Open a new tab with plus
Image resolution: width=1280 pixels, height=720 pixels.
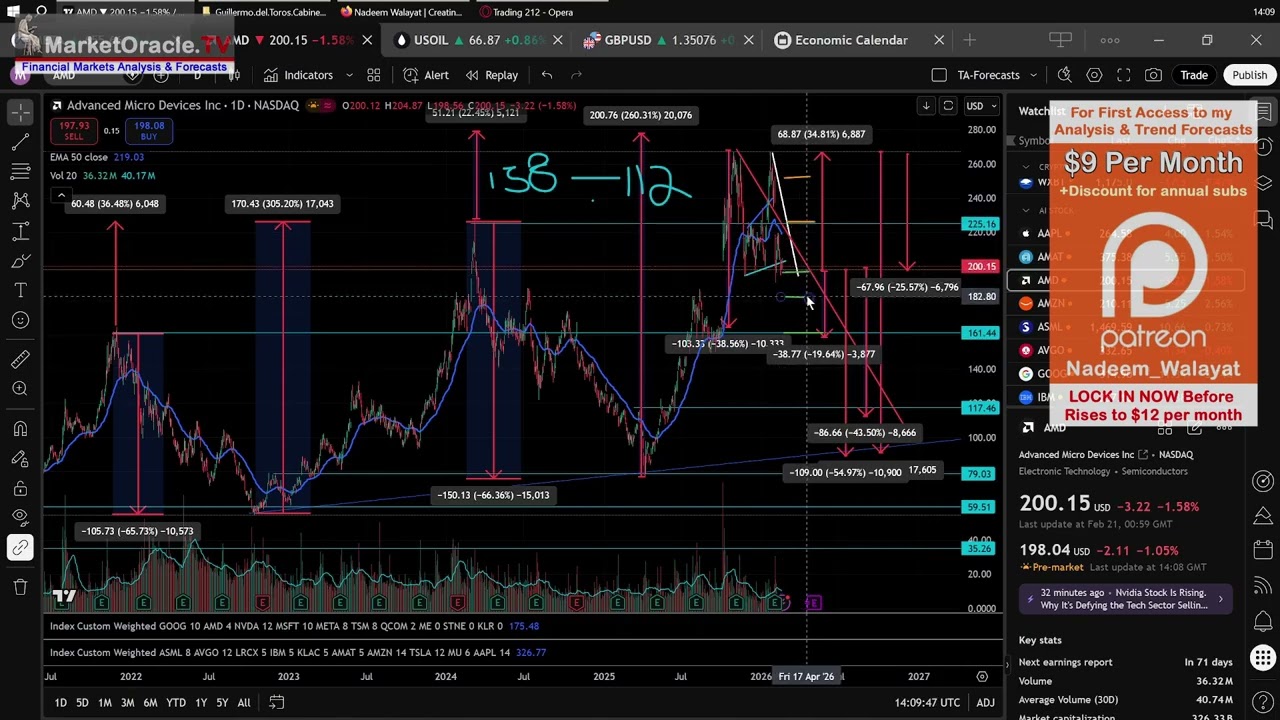(x=969, y=40)
